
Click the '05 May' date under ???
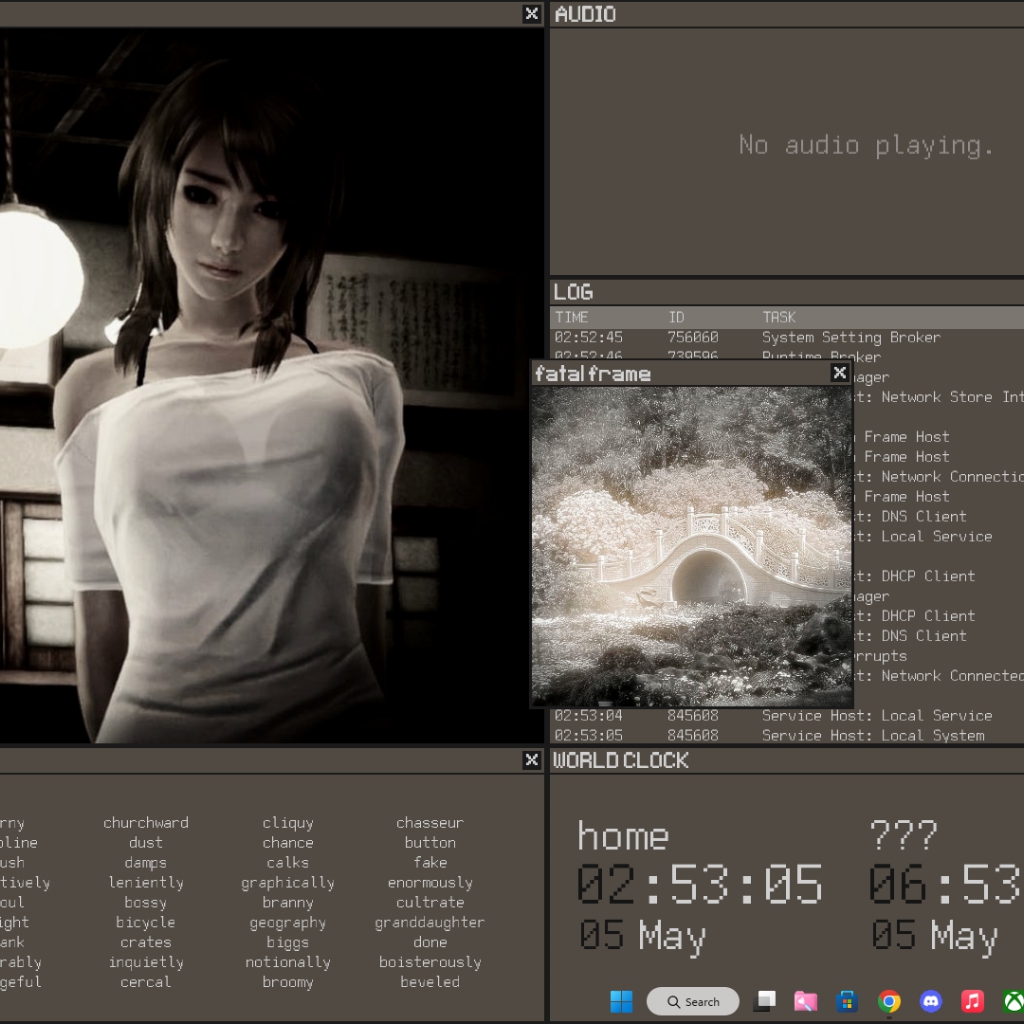[x=935, y=936]
